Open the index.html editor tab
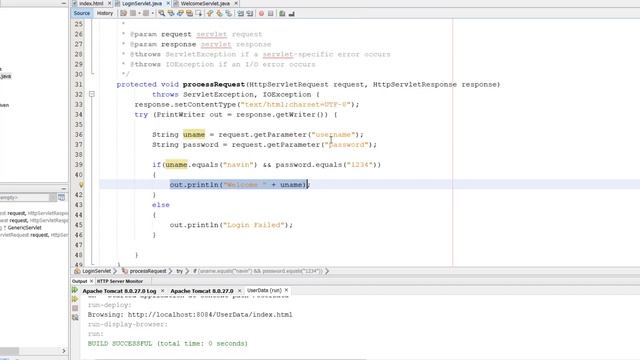 pyautogui.click(x=91, y=3)
